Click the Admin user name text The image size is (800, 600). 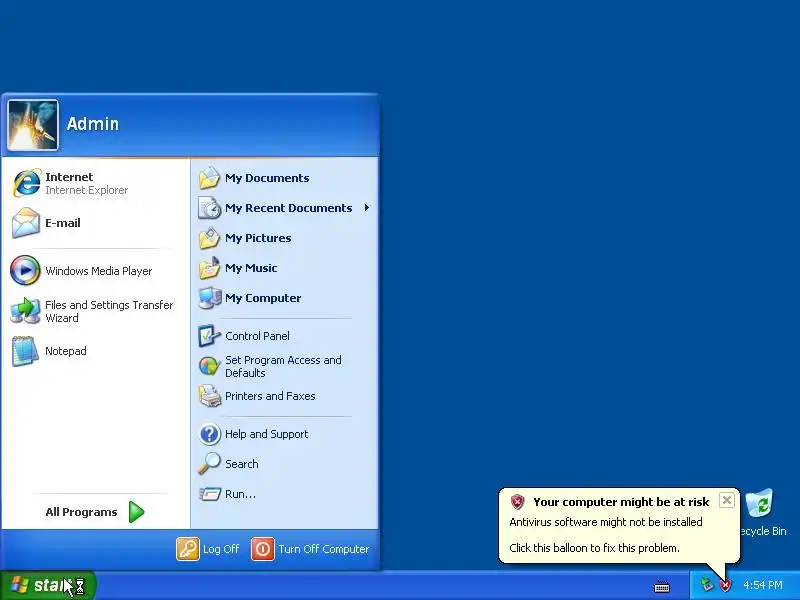(x=93, y=124)
